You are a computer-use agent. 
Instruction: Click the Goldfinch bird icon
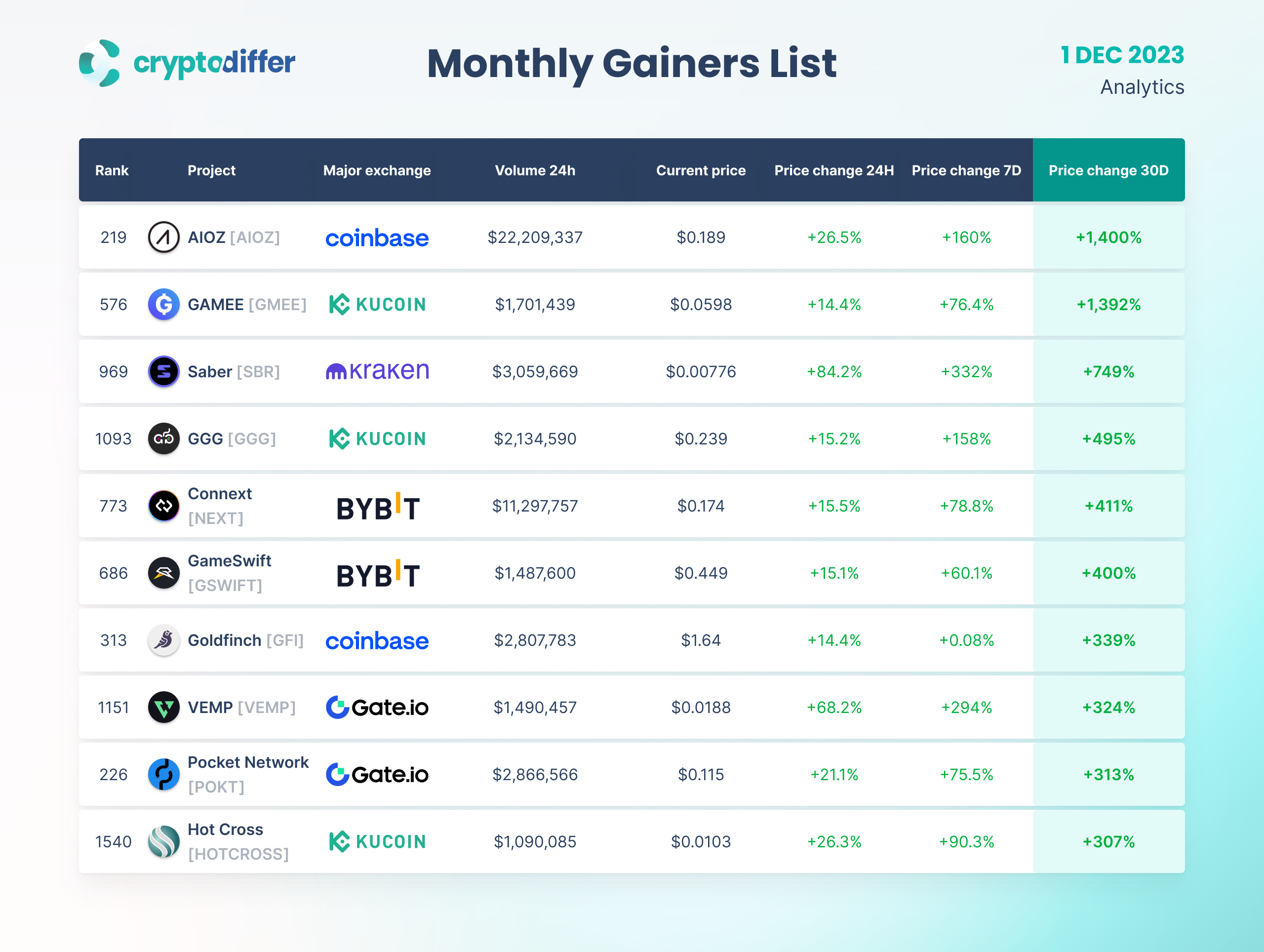click(163, 640)
